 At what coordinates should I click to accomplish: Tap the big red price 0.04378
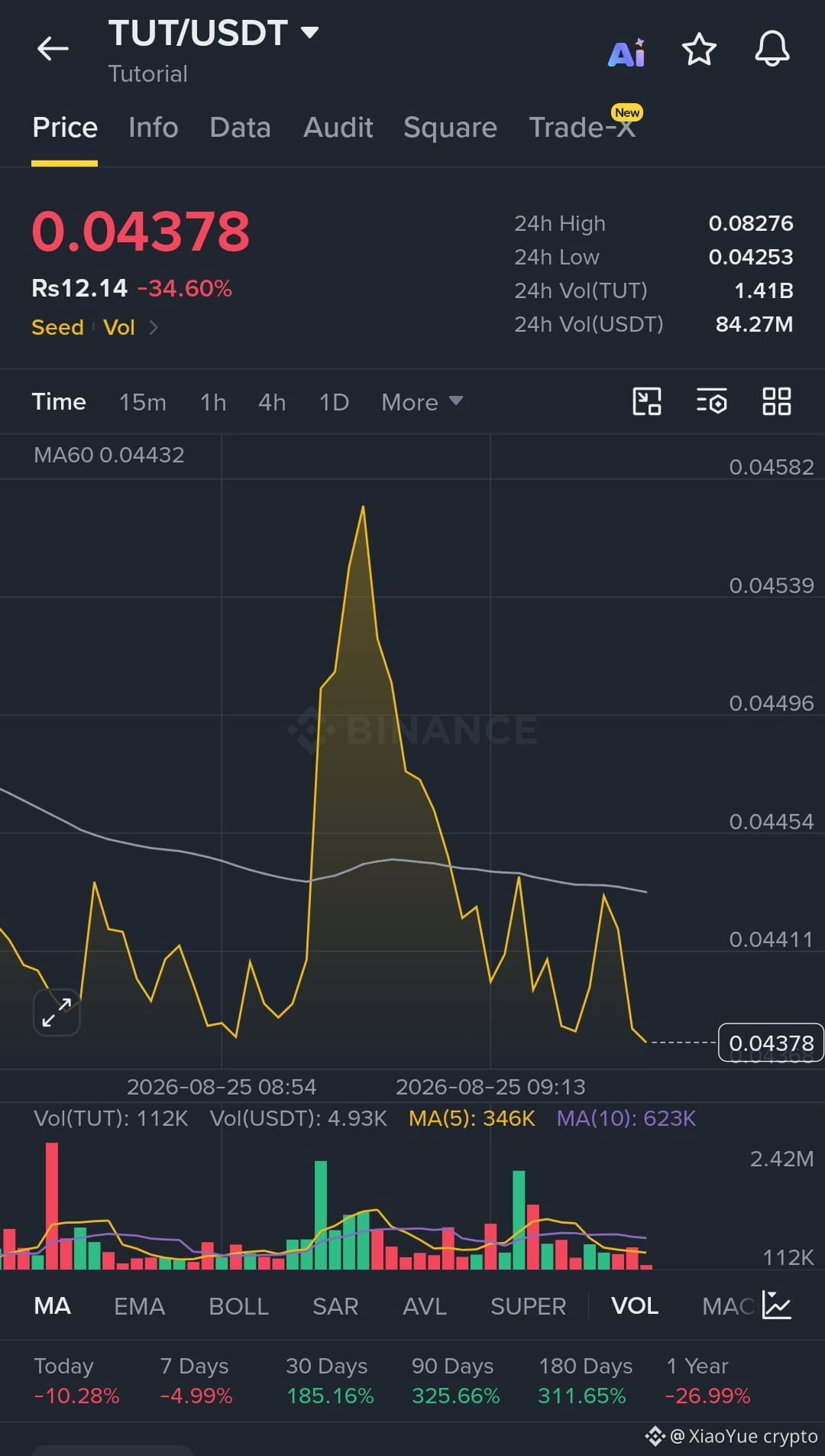[141, 231]
